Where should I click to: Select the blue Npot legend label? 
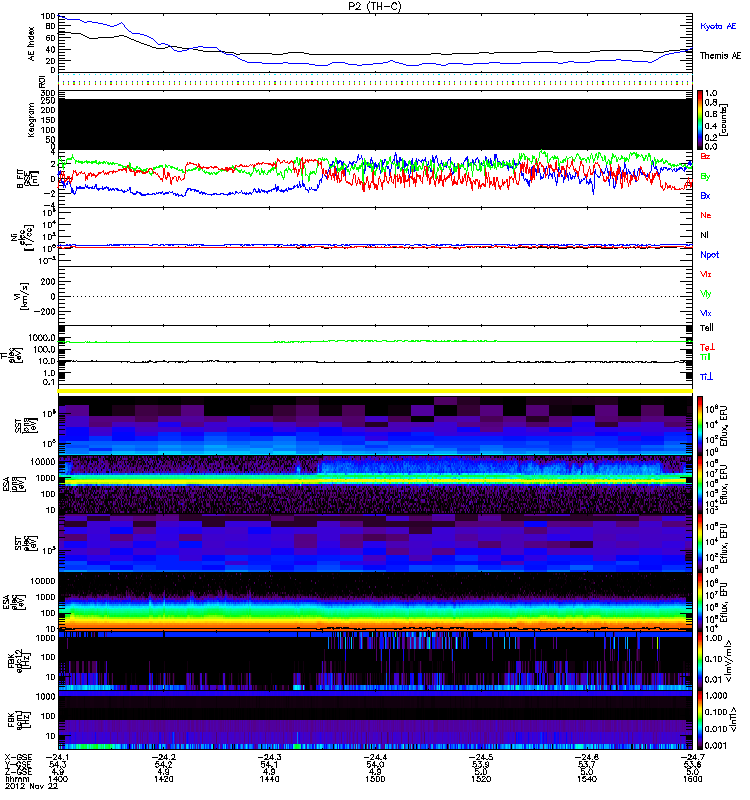(709, 255)
